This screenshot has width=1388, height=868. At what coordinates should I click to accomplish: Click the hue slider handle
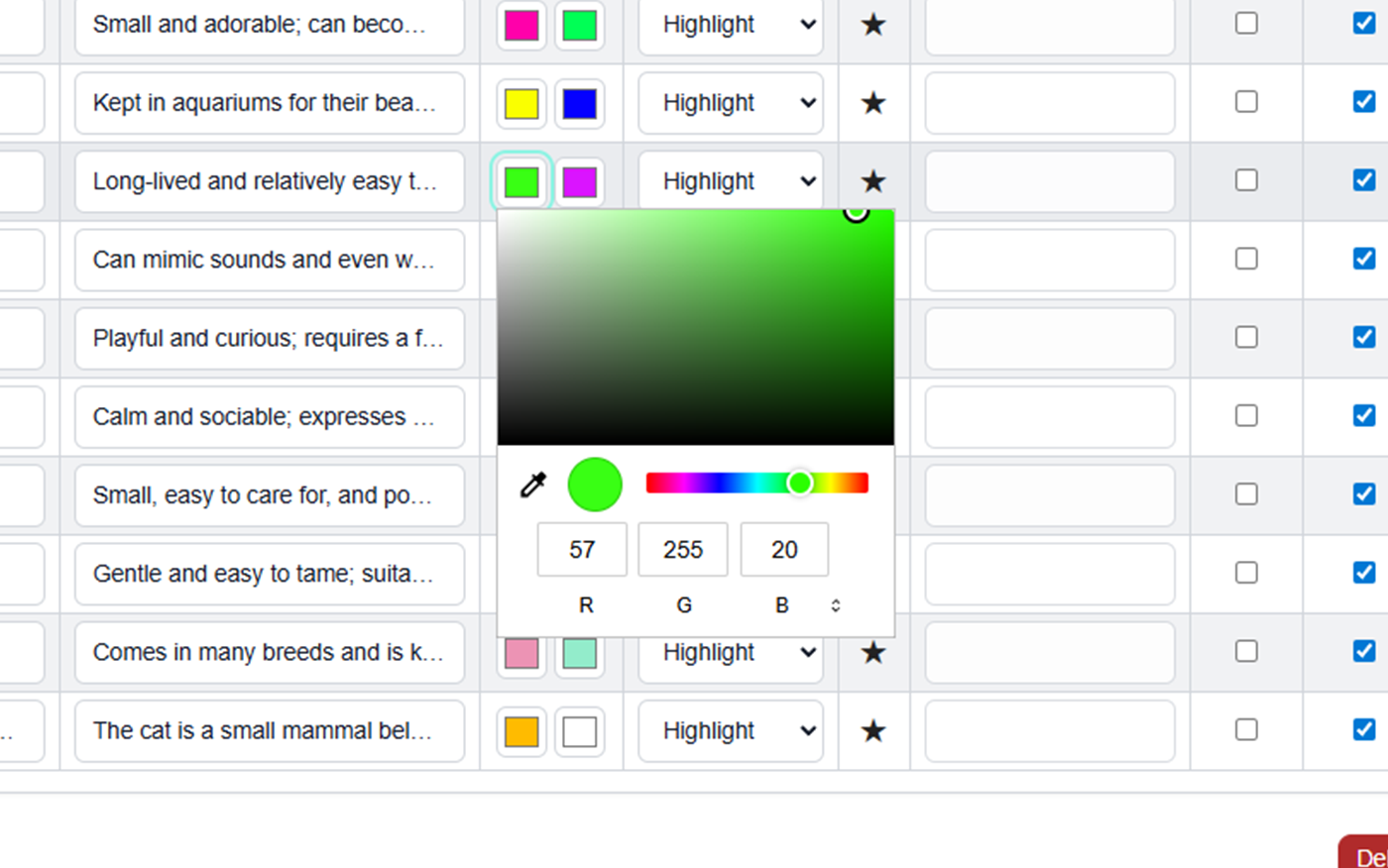coord(799,483)
